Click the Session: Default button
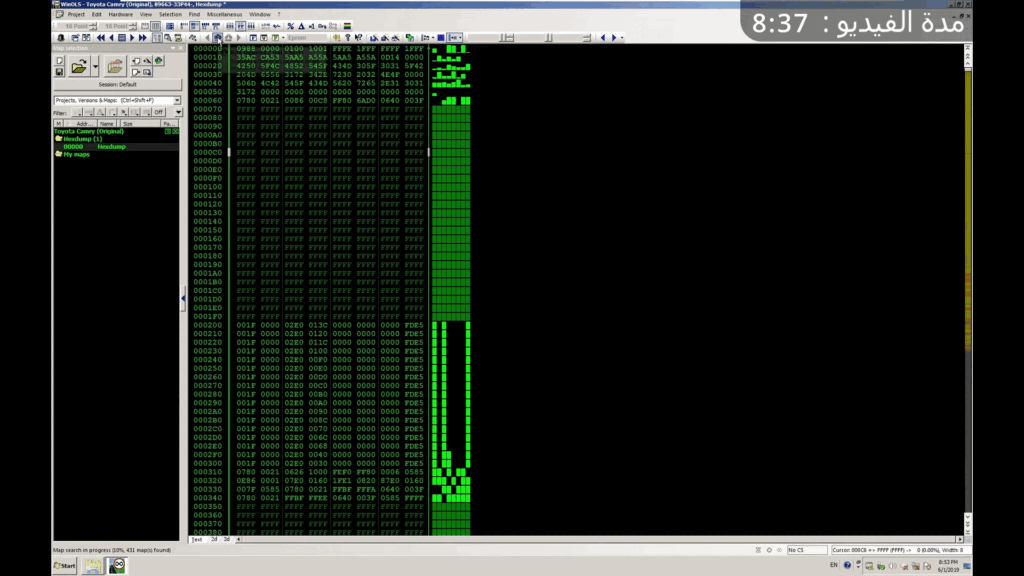The width and height of the screenshot is (1024, 576). pyautogui.click(x=117, y=85)
